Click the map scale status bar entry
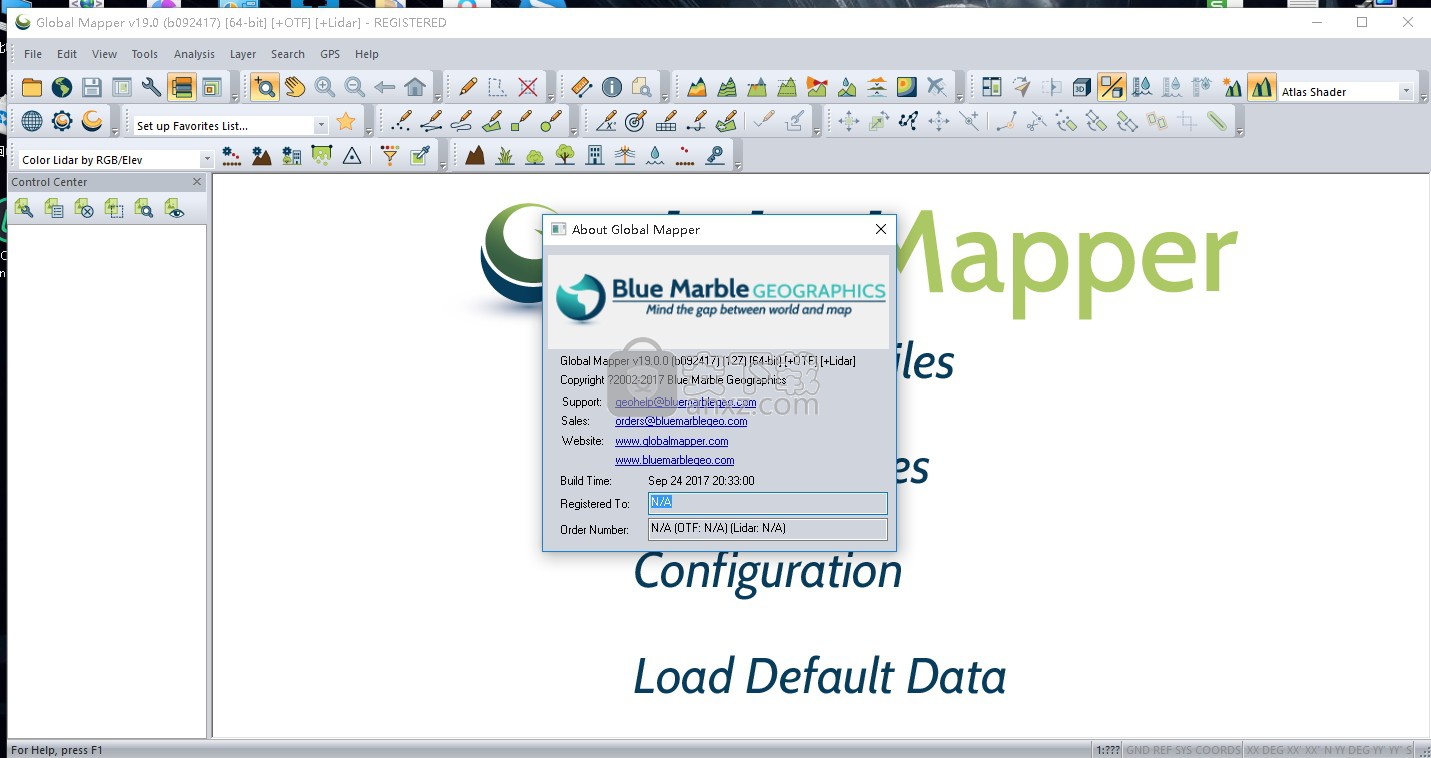The height and width of the screenshot is (758, 1431). click(x=1107, y=750)
